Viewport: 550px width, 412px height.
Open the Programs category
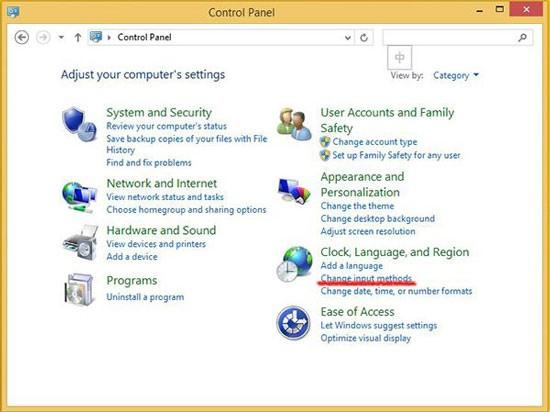pos(132,281)
